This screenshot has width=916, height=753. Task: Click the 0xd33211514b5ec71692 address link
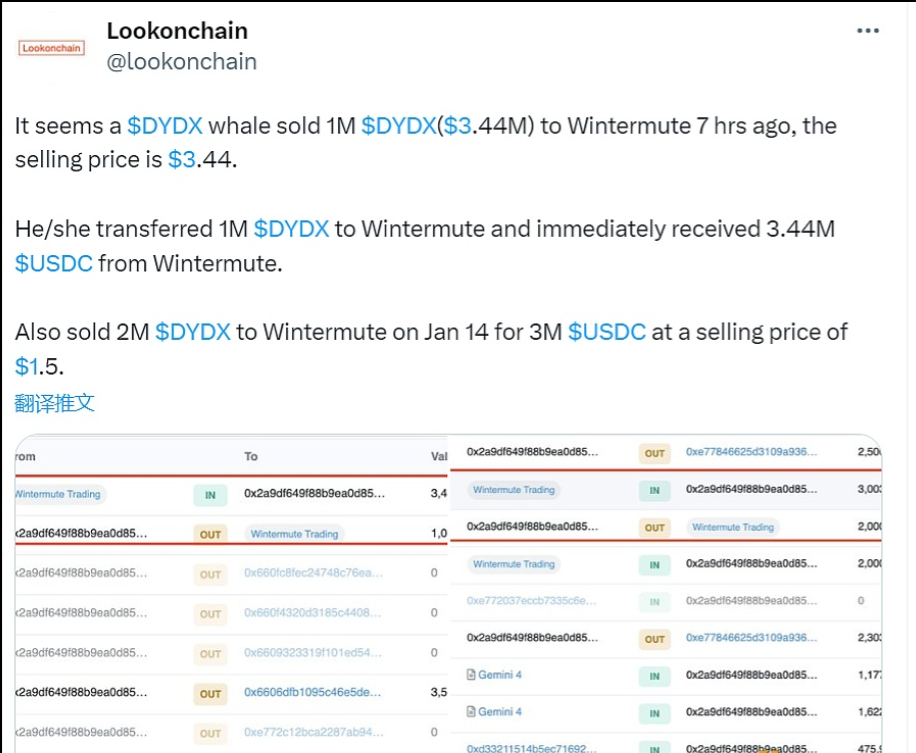(531, 748)
